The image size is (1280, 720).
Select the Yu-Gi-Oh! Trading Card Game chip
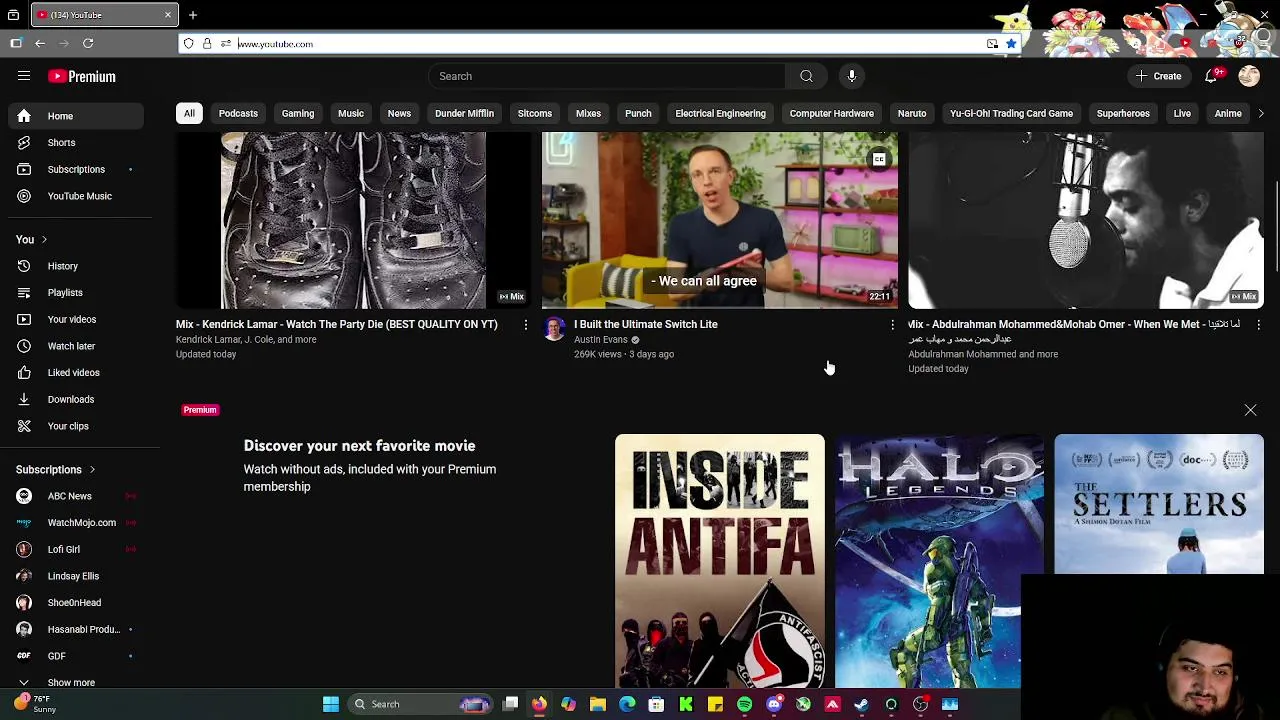[x=1011, y=113]
